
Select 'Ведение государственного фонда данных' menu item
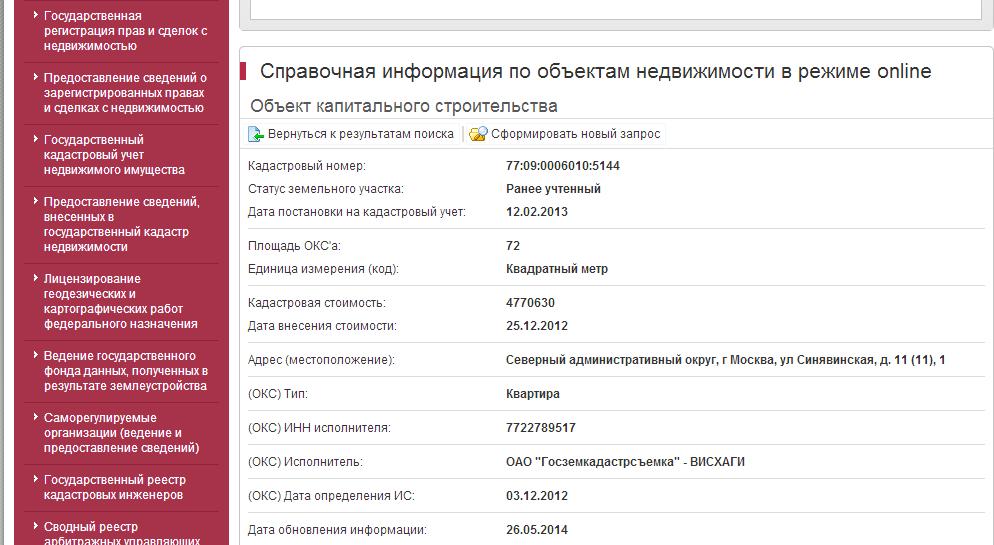coord(125,371)
